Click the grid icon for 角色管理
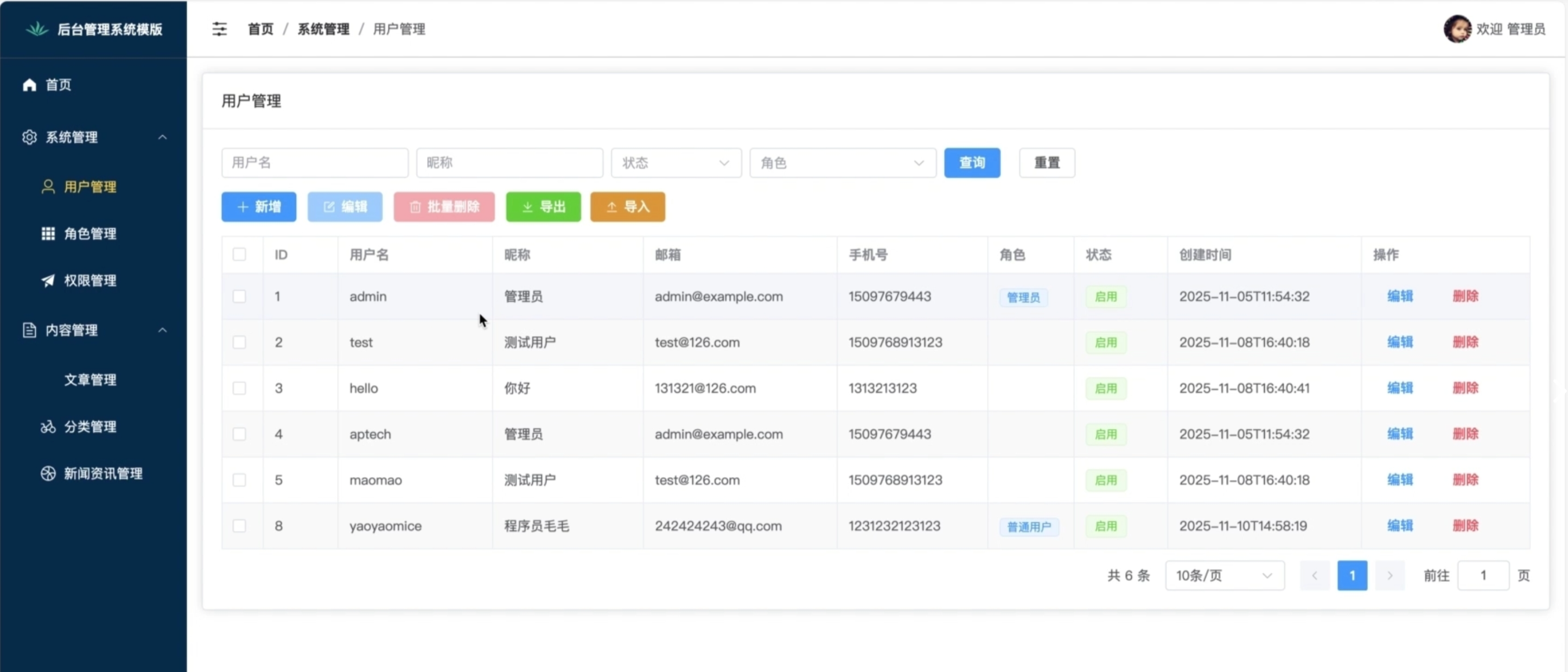 (x=48, y=233)
